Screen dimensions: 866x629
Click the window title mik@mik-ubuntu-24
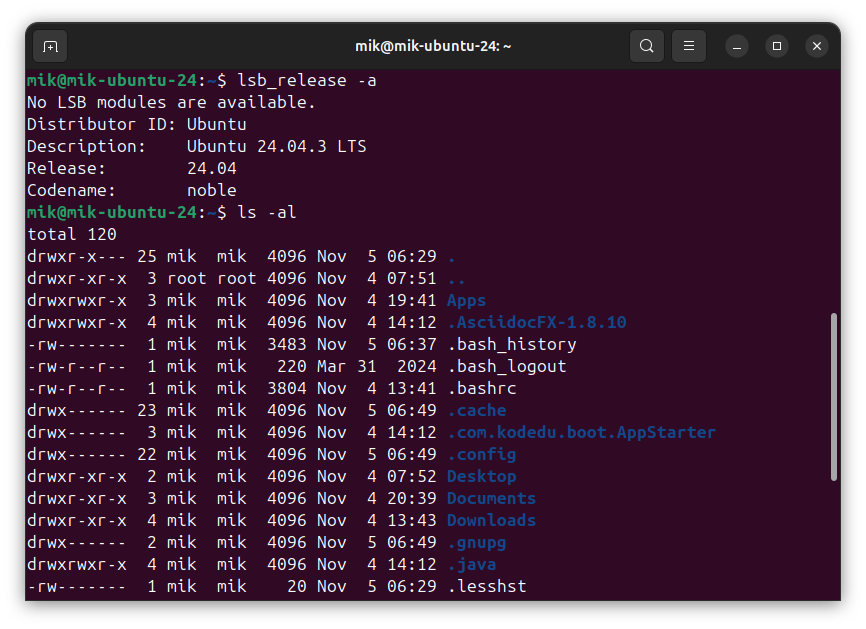pyautogui.click(x=433, y=46)
